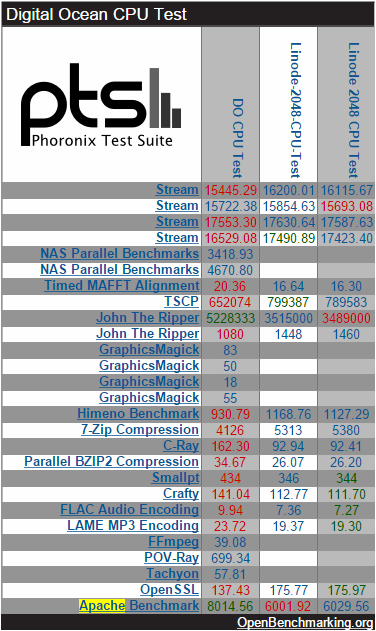376x631 pixels.
Task: Open NAS Parallel Benchmarks link beside 3418.93
Action: [x=120, y=254]
